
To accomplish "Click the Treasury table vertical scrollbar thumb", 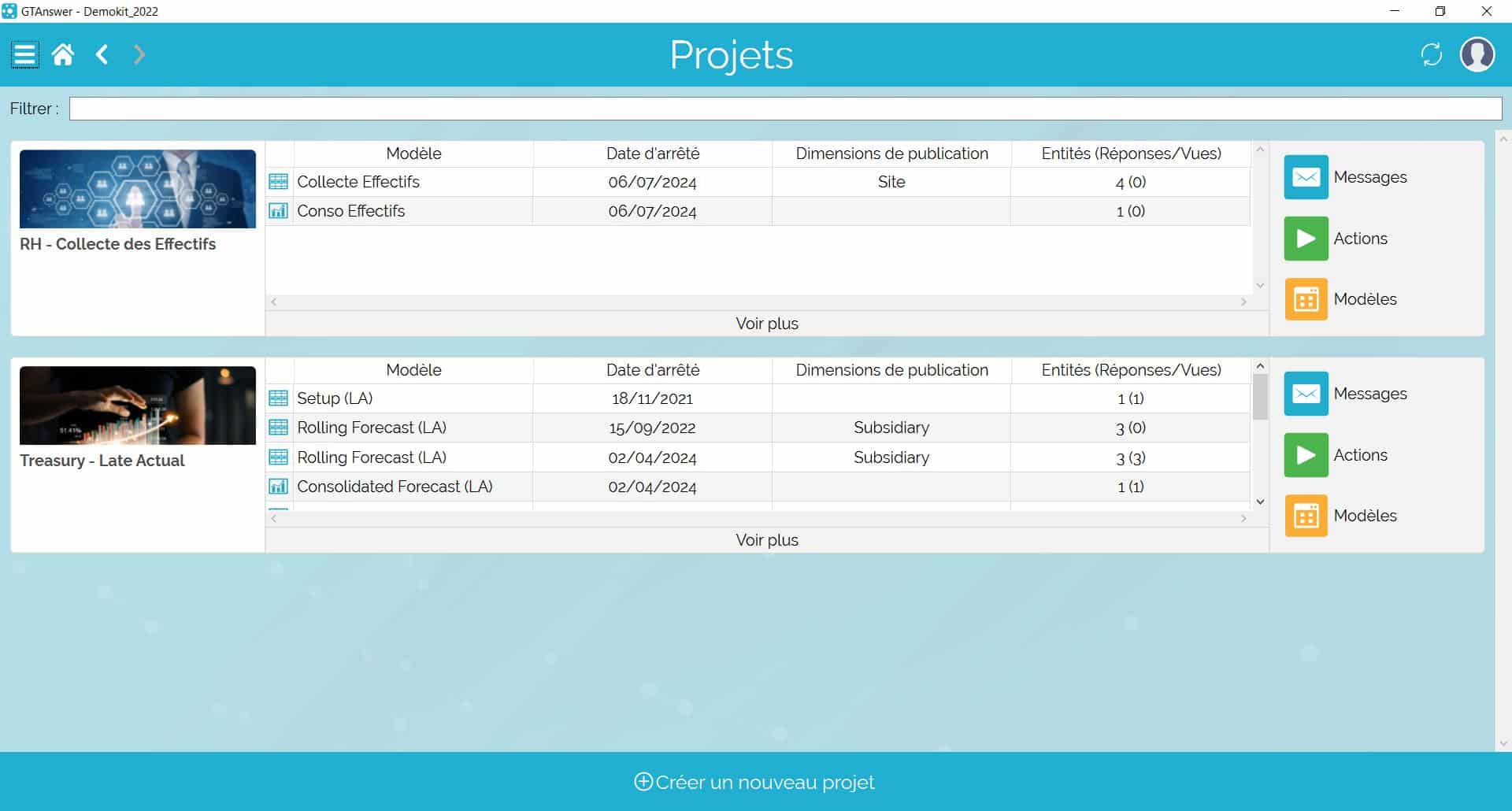I will (x=1260, y=397).
